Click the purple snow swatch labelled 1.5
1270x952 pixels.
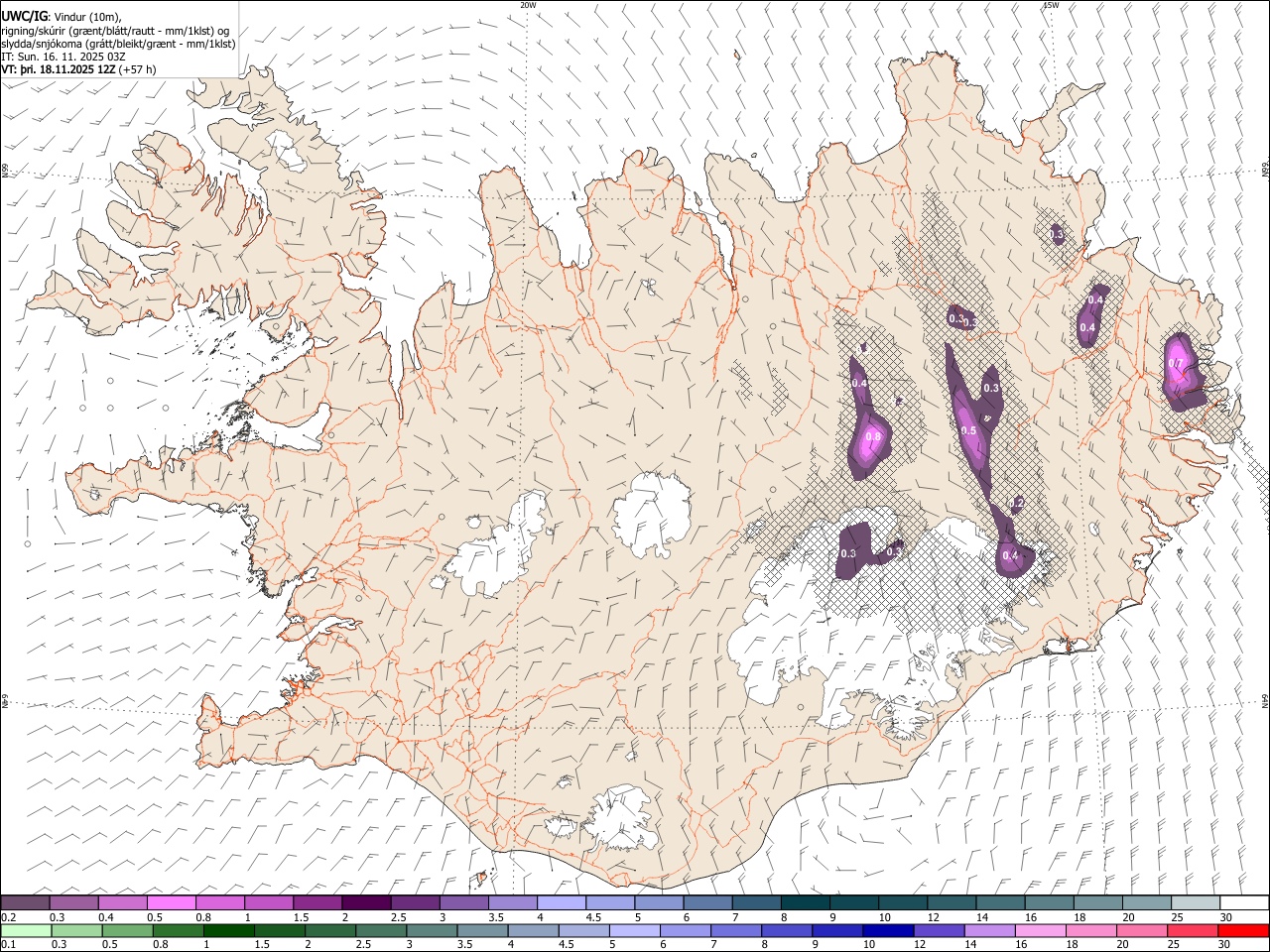click(x=317, y=902)
